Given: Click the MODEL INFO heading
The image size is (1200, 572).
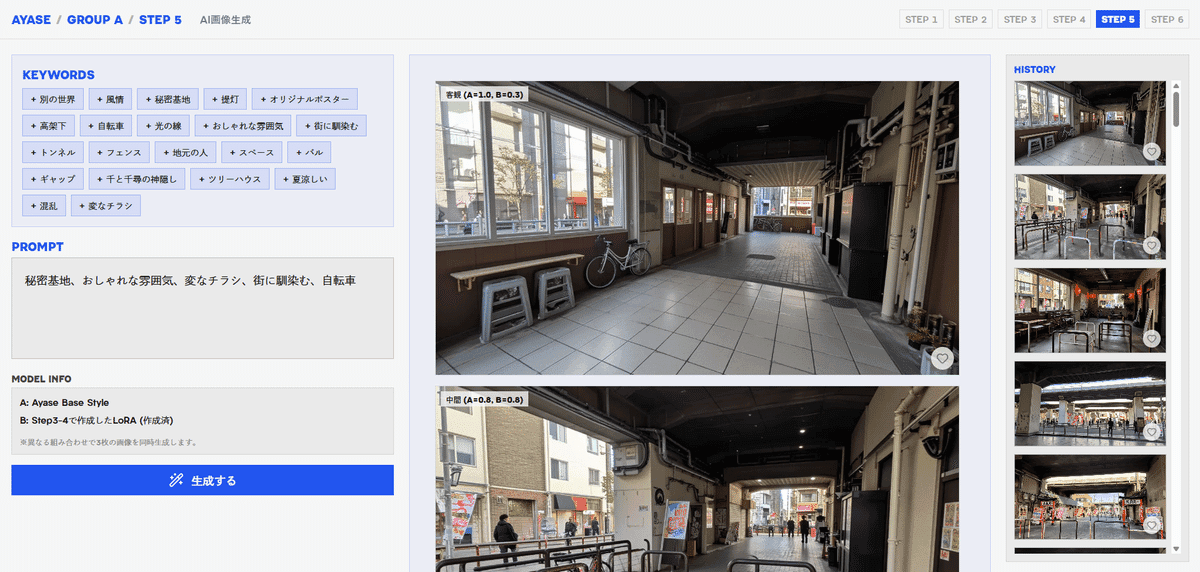Looking at the screenshot, I should pos(41,379).
